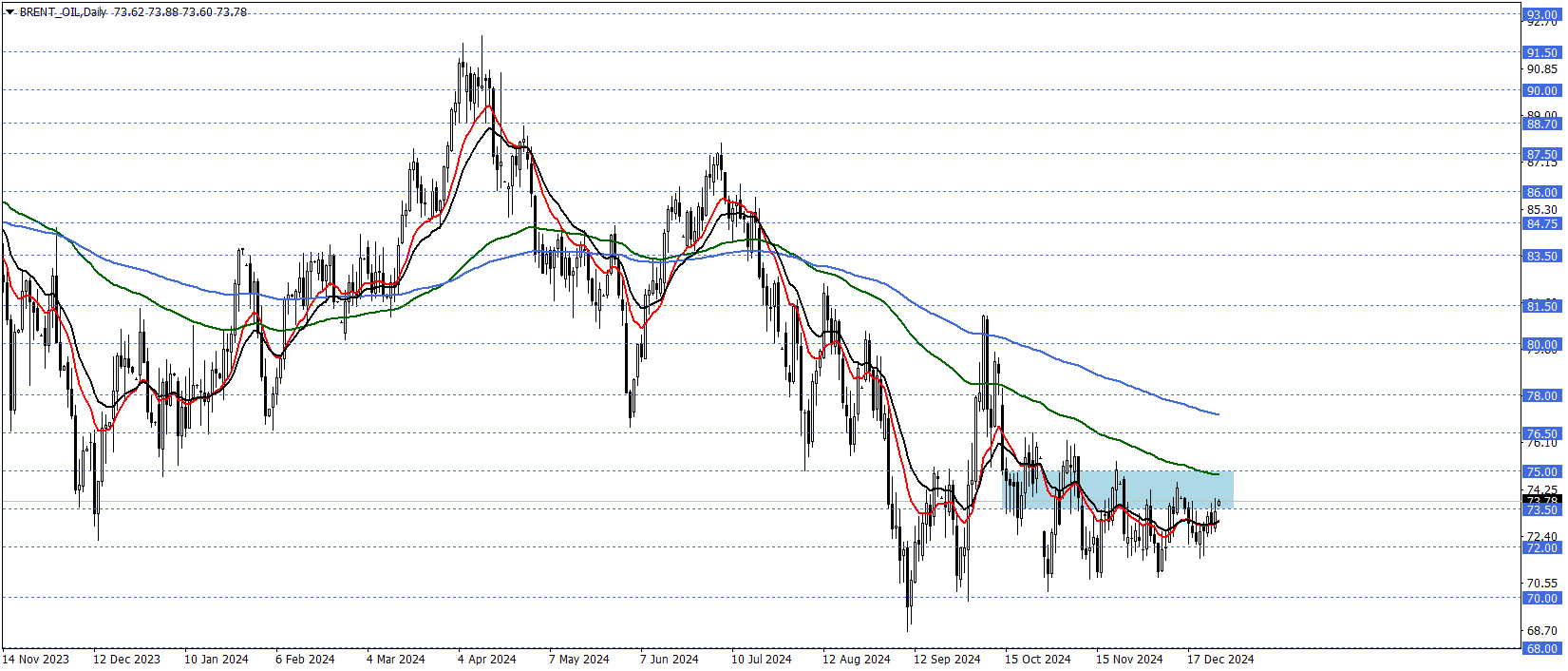
Task: Click the 86.00 price level label
Action: [1542, 192]
